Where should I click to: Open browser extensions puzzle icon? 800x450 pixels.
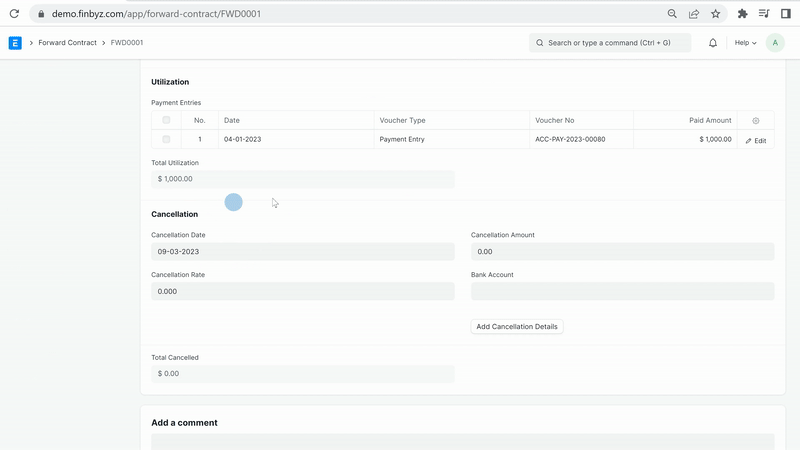click(x=742, y=14)
